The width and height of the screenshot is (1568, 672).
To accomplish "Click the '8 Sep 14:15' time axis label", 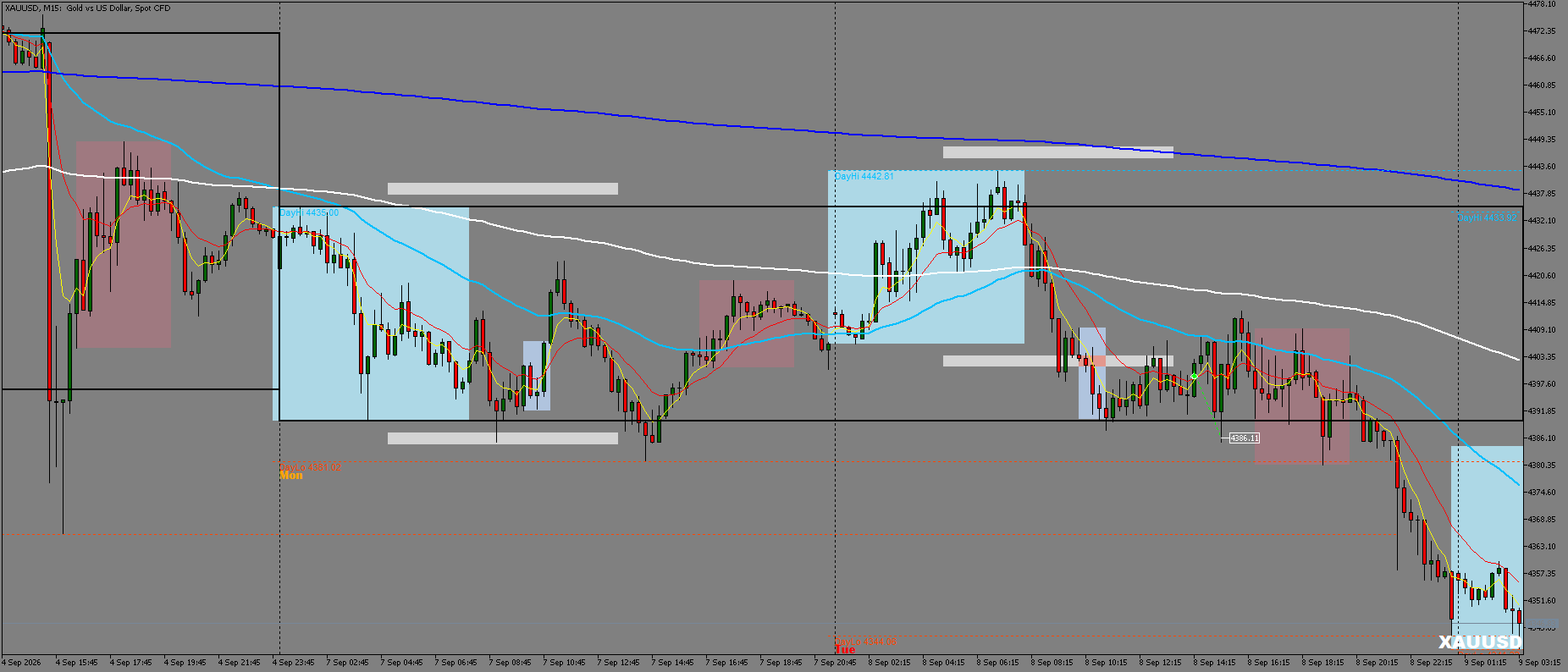I will [1214, 663].
